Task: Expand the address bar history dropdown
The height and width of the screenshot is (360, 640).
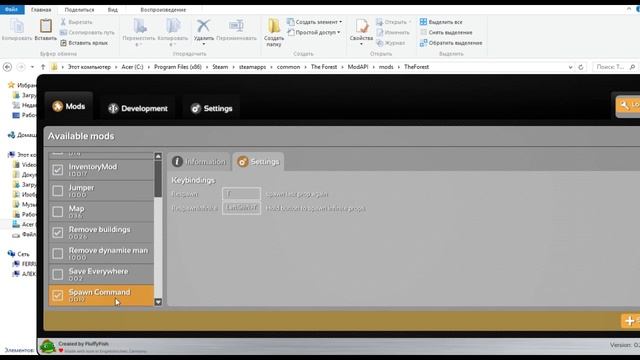Action: point(570,67)
